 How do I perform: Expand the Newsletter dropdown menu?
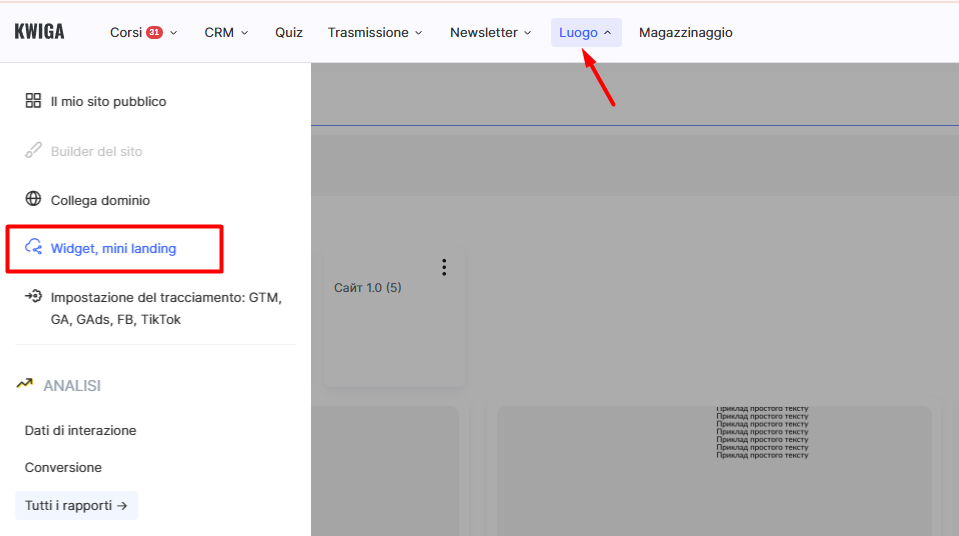[527, 32]
